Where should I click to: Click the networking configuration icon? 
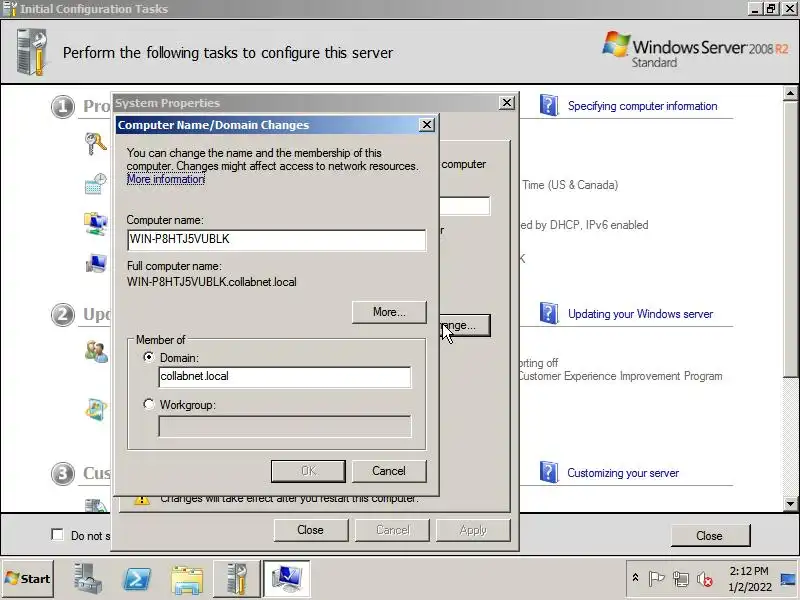(96, 224)
